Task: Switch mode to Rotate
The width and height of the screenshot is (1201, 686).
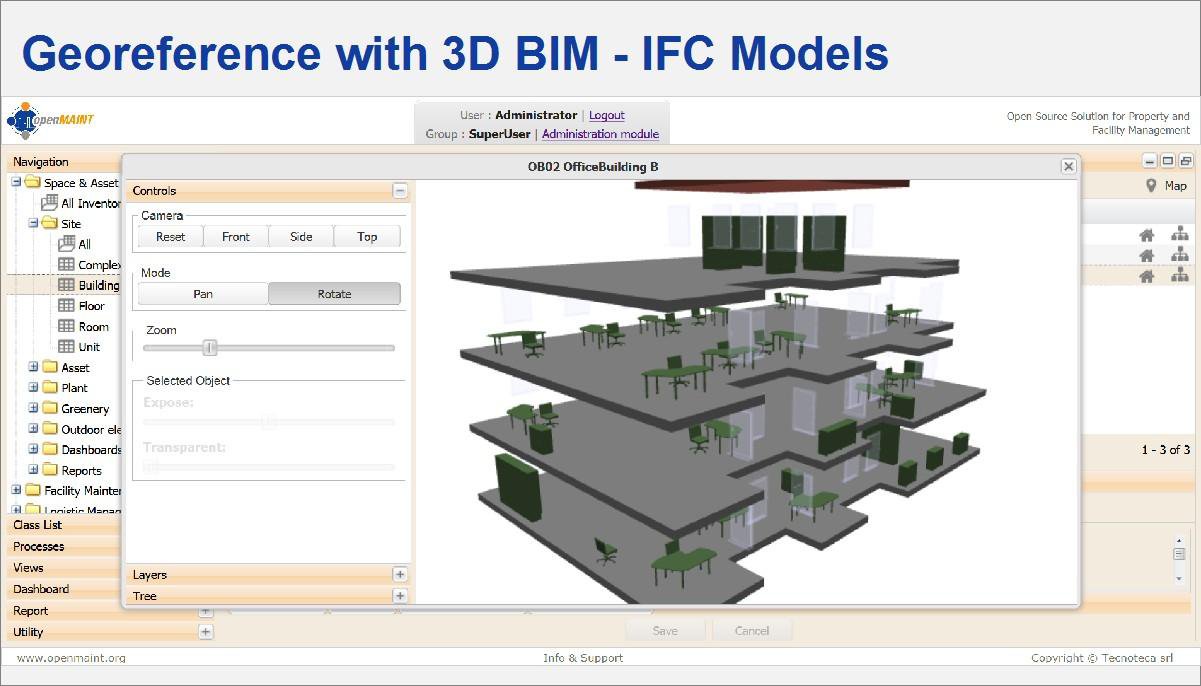Action: point(335,294)
